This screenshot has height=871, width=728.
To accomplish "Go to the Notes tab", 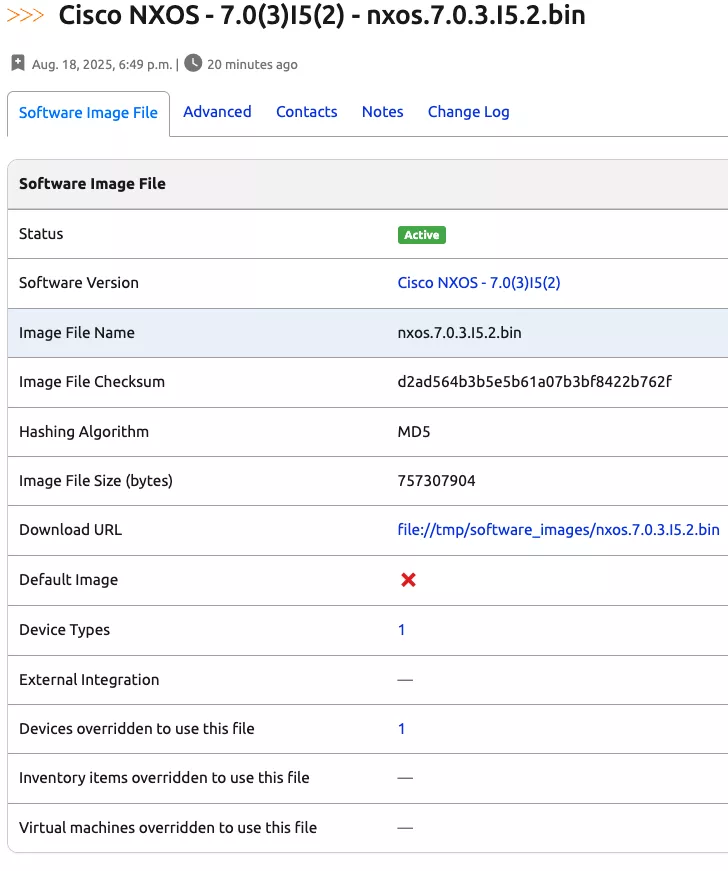I will (382, 112).
